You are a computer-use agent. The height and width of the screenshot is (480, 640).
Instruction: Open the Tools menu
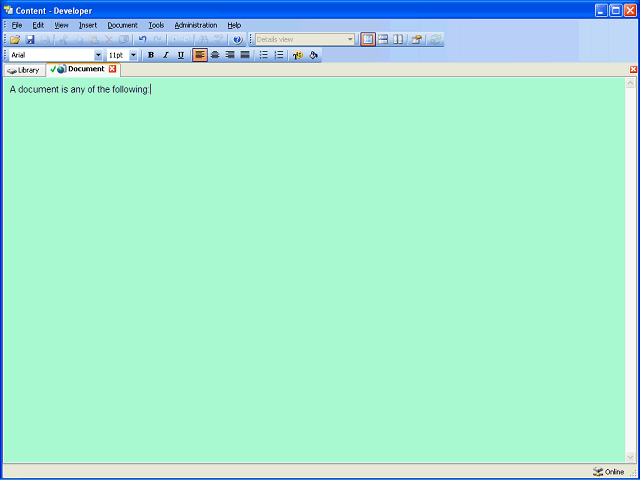156,25
